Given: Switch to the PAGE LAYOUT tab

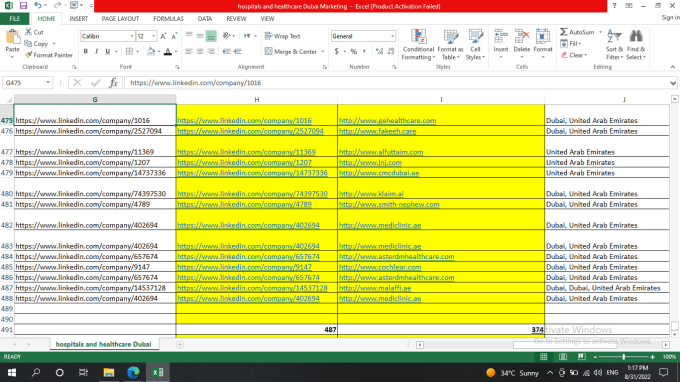Looking at the screenshot, I should tap(120, 19).
